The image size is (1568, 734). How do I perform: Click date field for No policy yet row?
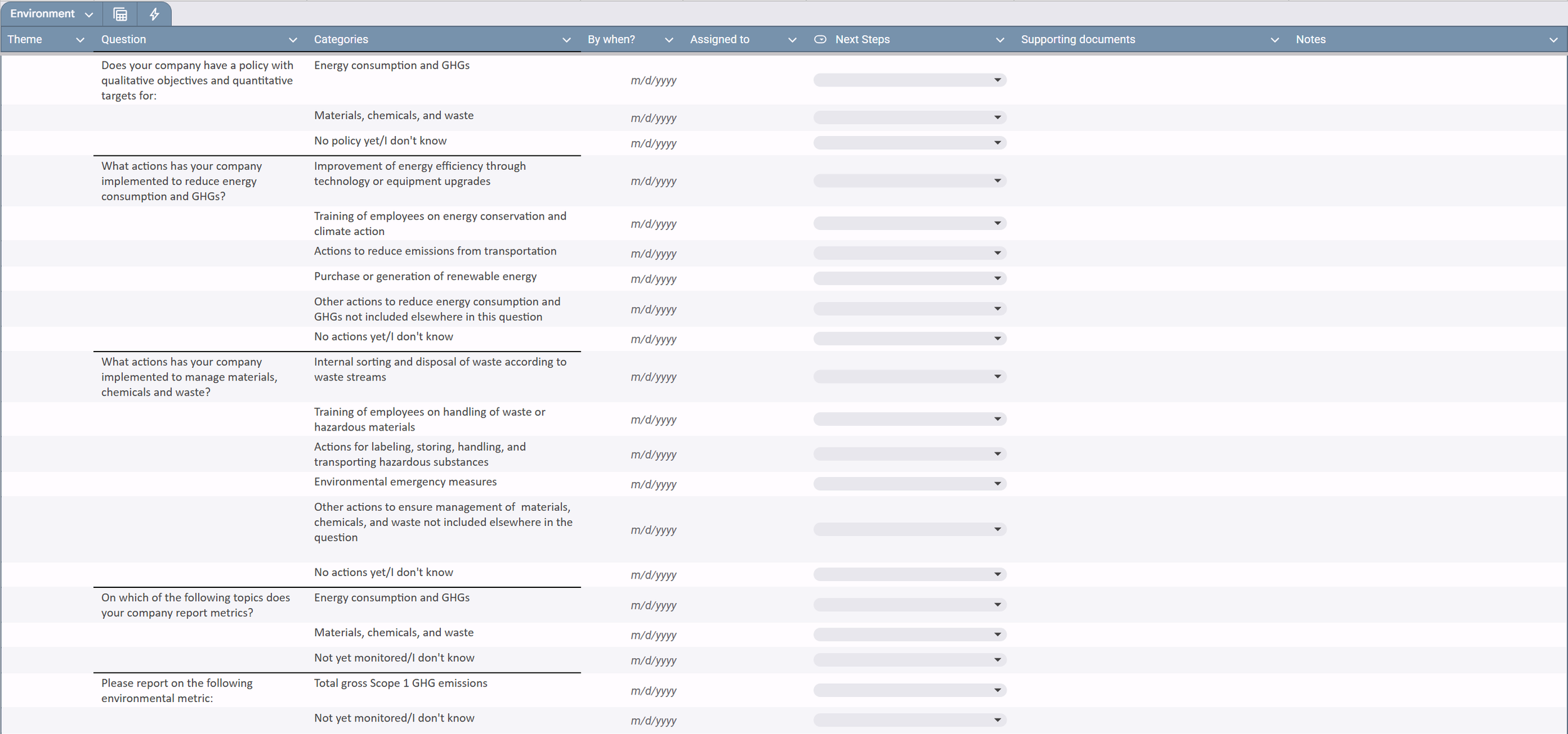pos(653,144)
